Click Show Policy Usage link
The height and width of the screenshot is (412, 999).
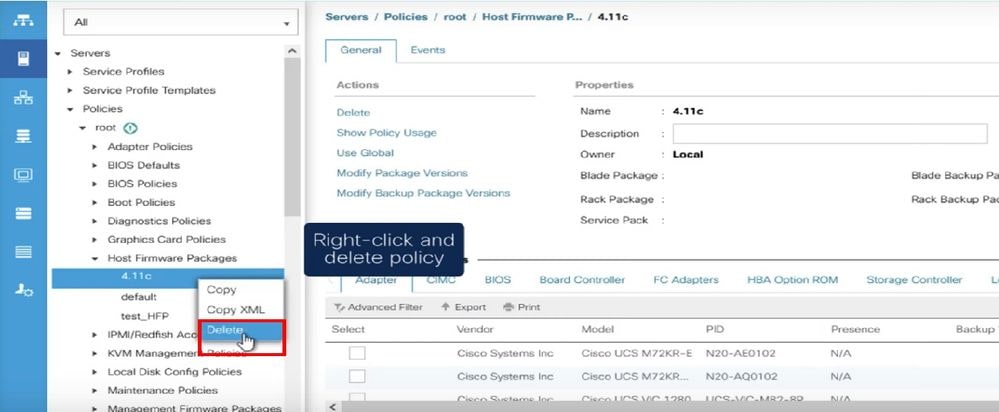click(386, 133)
